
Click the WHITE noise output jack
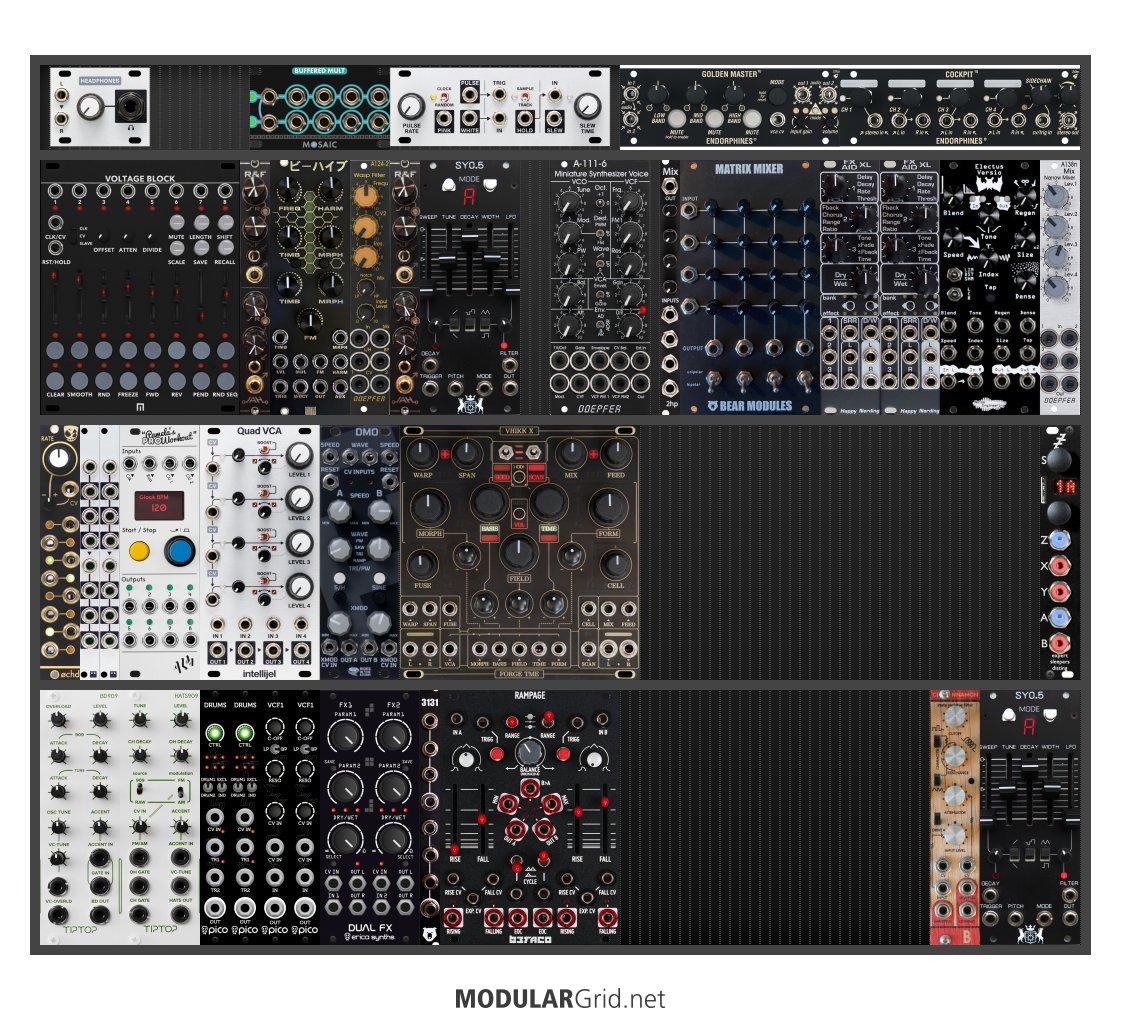tap(470, 118)
